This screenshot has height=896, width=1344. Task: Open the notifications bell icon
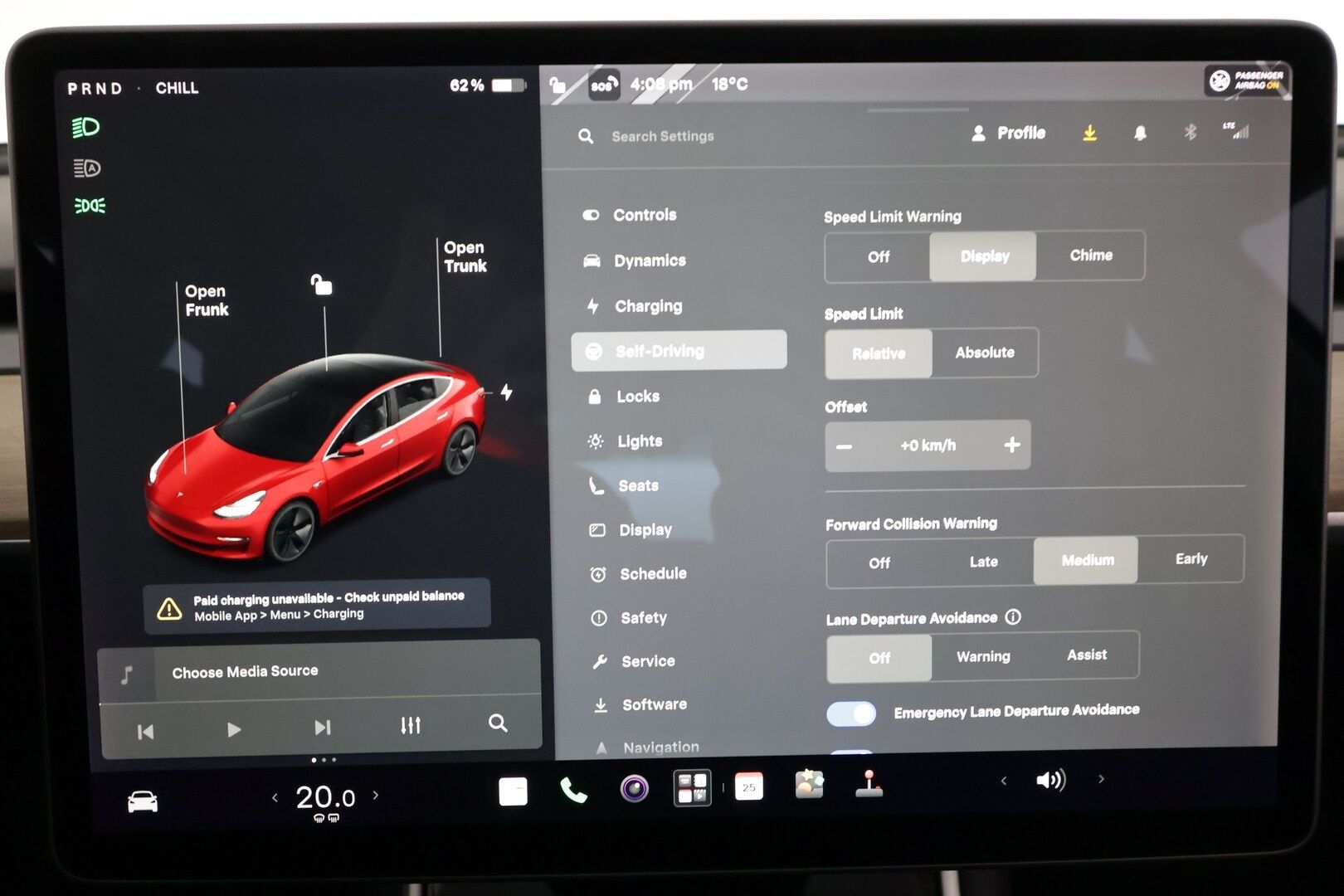click(1140, 133)
